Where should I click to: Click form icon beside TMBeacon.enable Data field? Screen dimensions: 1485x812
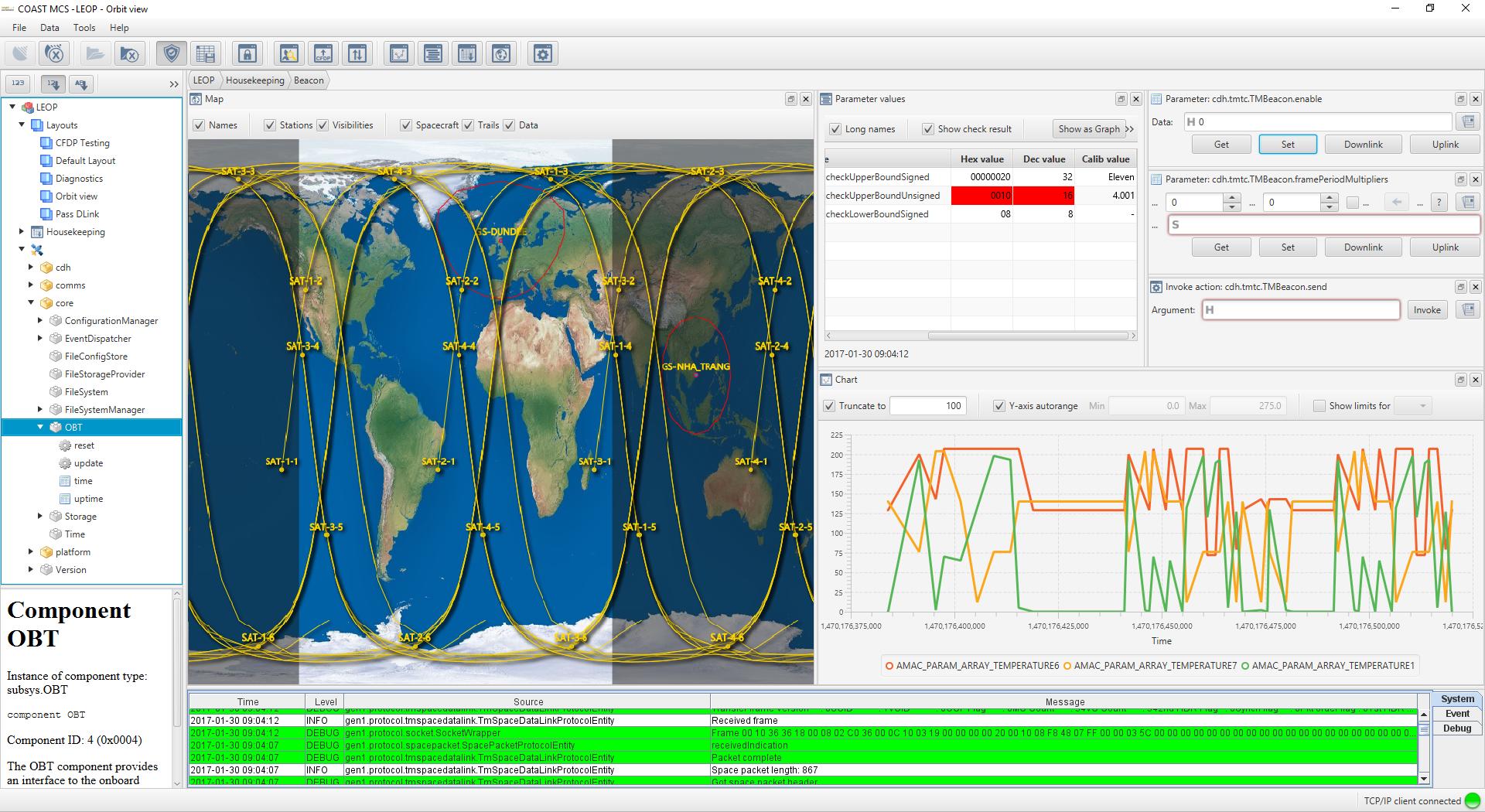pos(1467,121)
